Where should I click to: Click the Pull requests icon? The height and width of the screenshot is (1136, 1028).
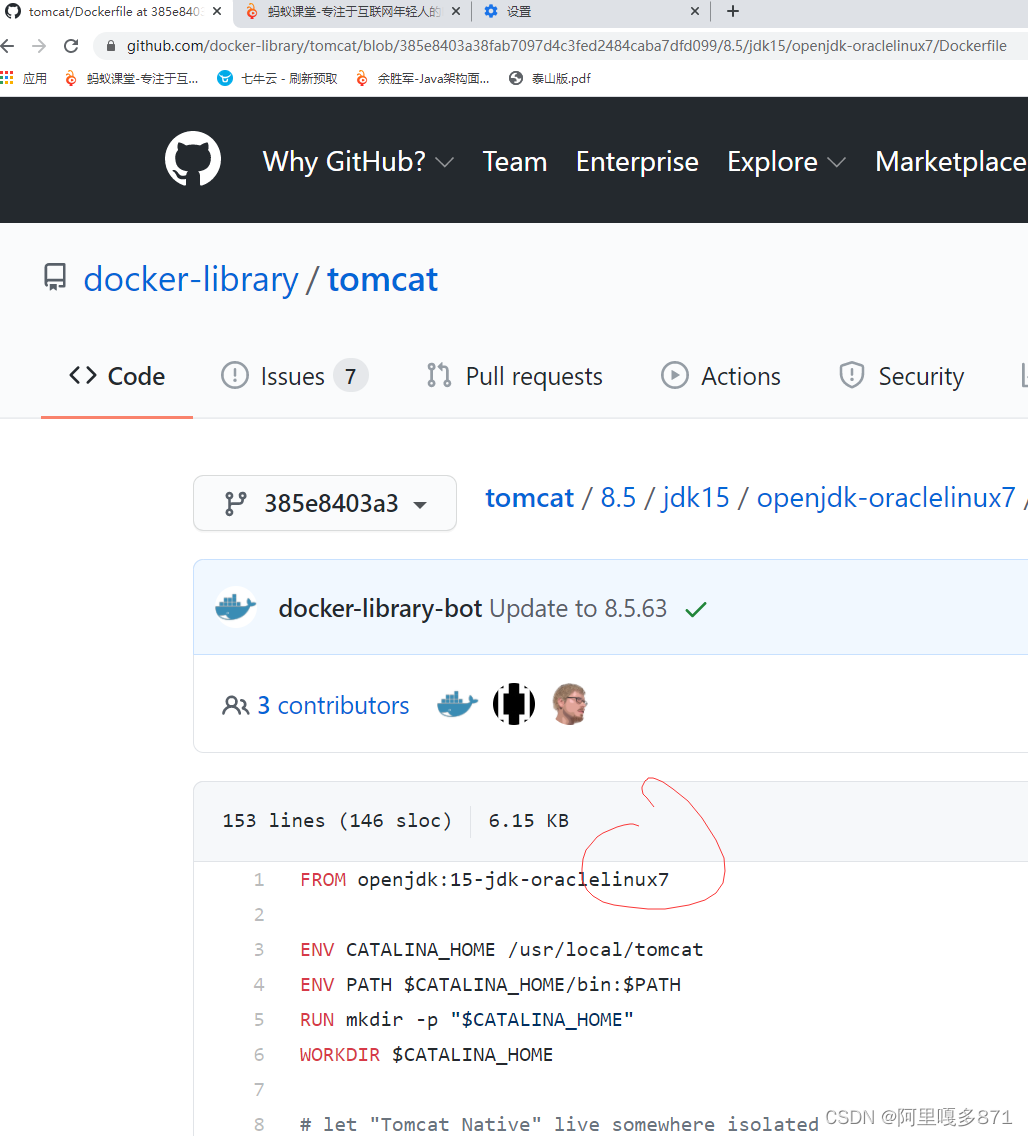439,375
